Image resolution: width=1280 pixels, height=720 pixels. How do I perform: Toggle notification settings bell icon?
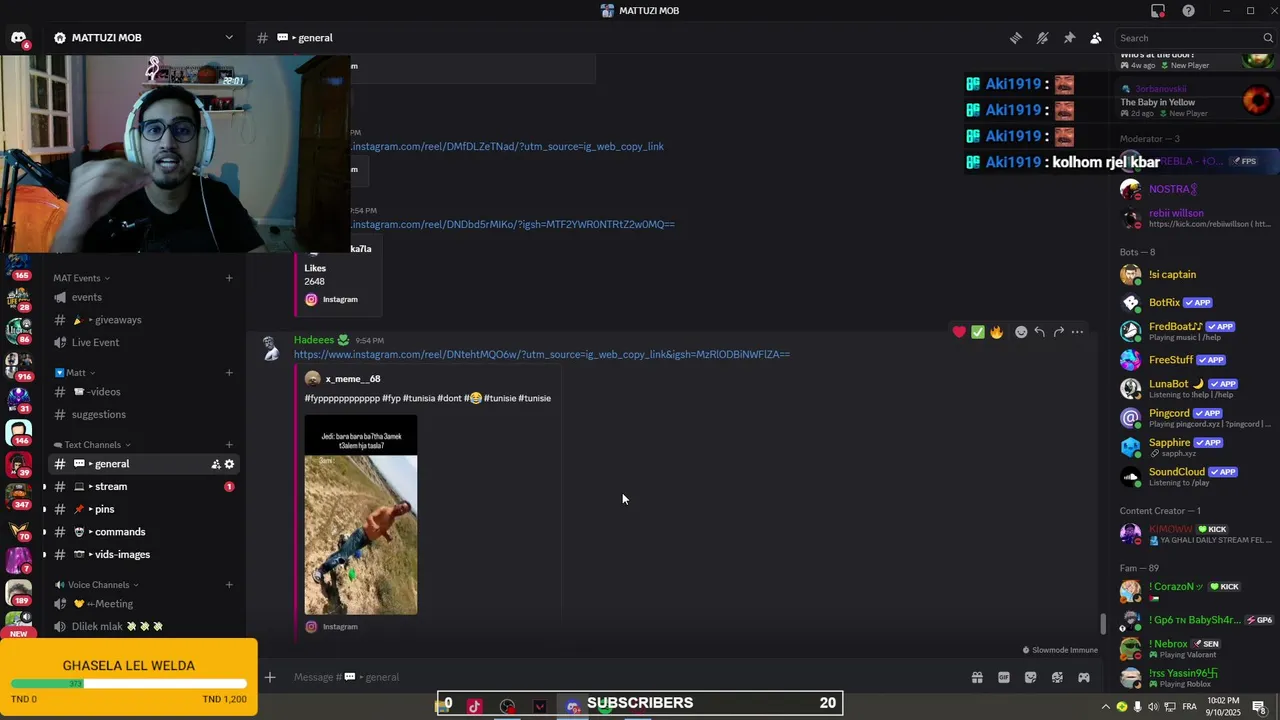coord(1043,38)
